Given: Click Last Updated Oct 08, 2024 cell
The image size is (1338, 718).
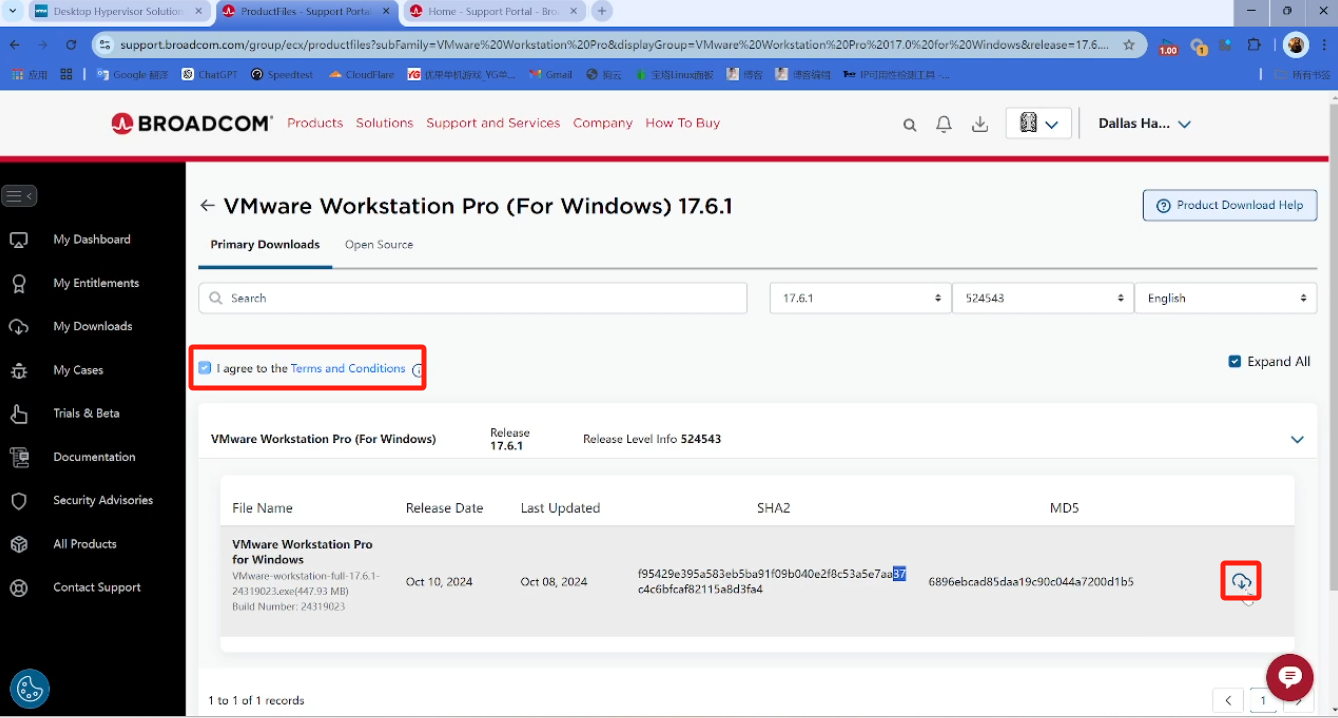Looking at the screenshot, I should 554,582.
